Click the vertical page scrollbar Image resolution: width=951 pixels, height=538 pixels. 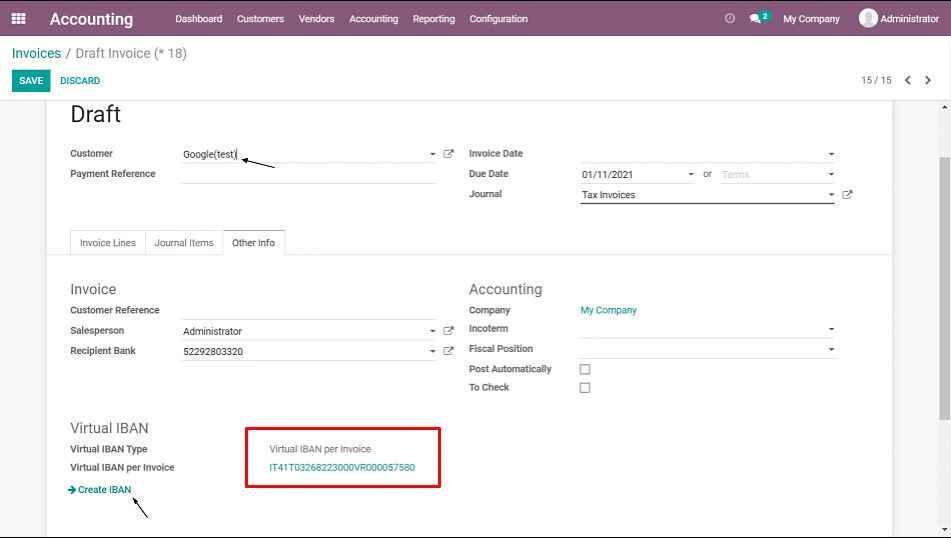click(x=945, y=288)
